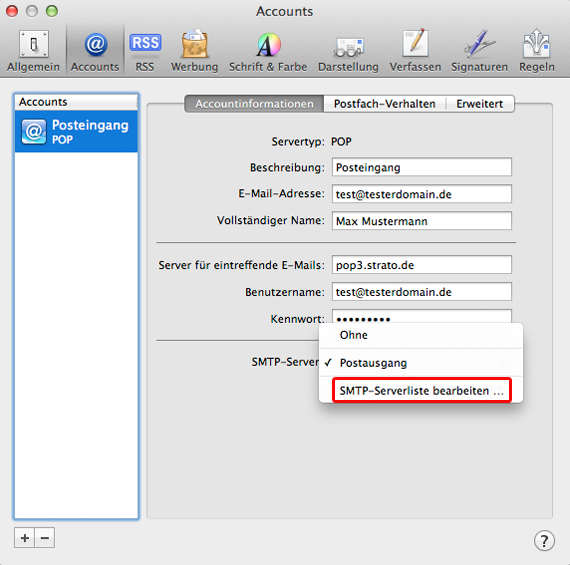Add a new account with plus button
This screenshot has height=565, width=570.
pos(24,537)
